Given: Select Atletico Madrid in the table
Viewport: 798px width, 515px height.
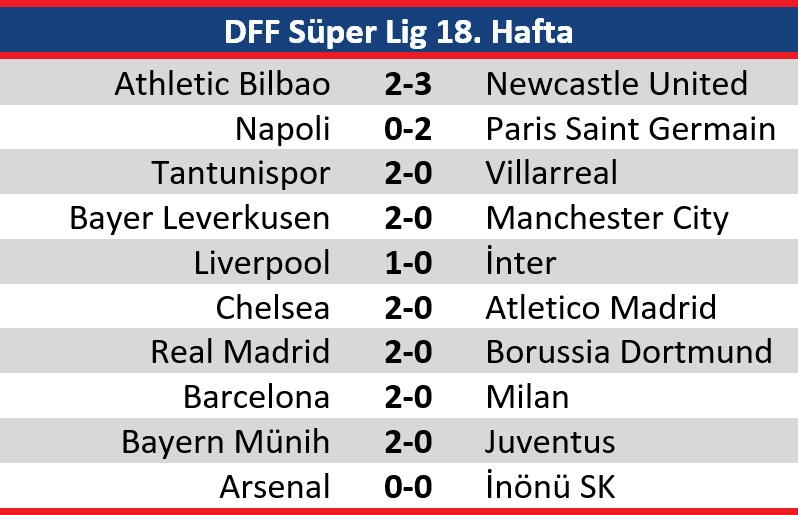Looking at the screenshot, I should coord(601,307).
